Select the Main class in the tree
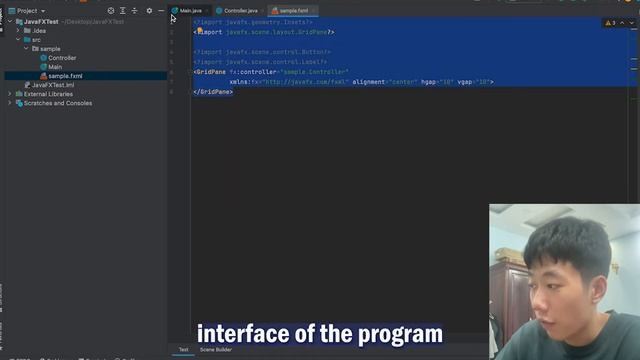Image resolution: width=640 pixels, height=360 pixels. pyautogui.click(x=51, y=67)
